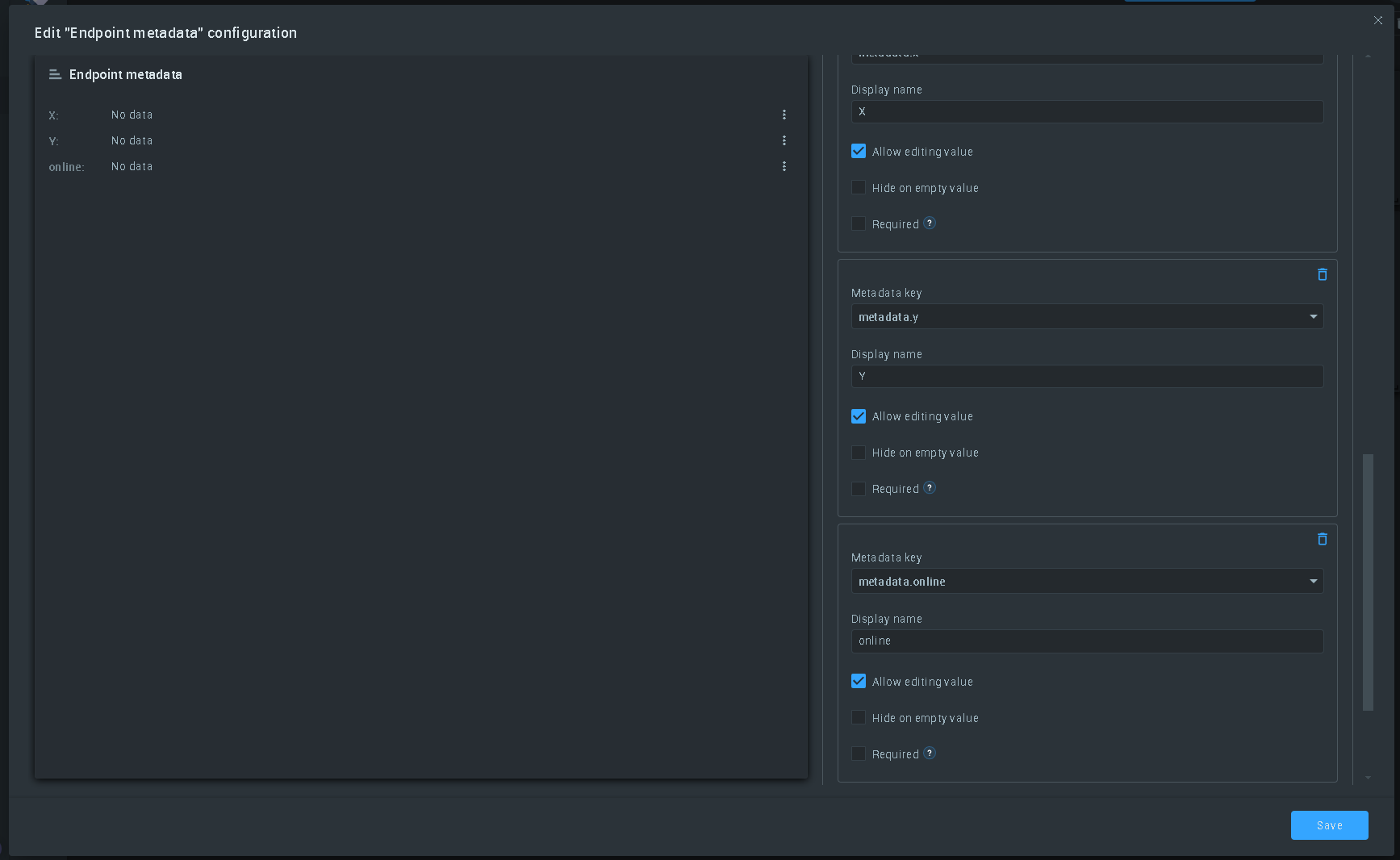Click the settings panel vertical scrollbar

point(1368,582)
